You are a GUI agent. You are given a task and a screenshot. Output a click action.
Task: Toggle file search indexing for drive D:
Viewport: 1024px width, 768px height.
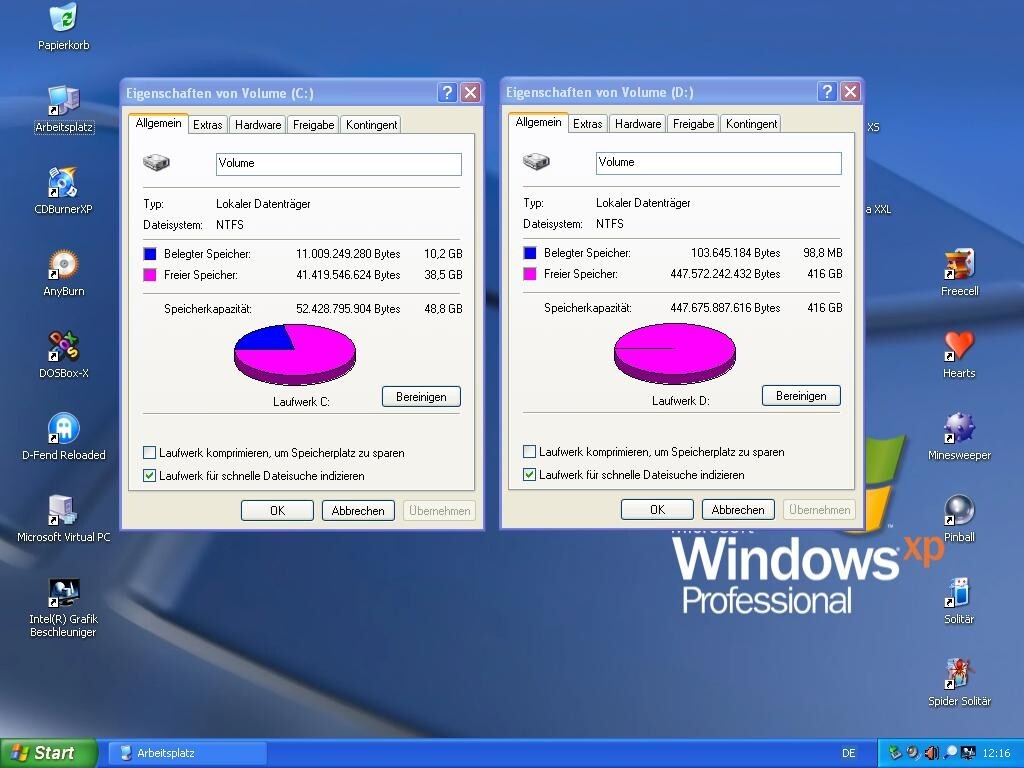click(x=530, y=475)
